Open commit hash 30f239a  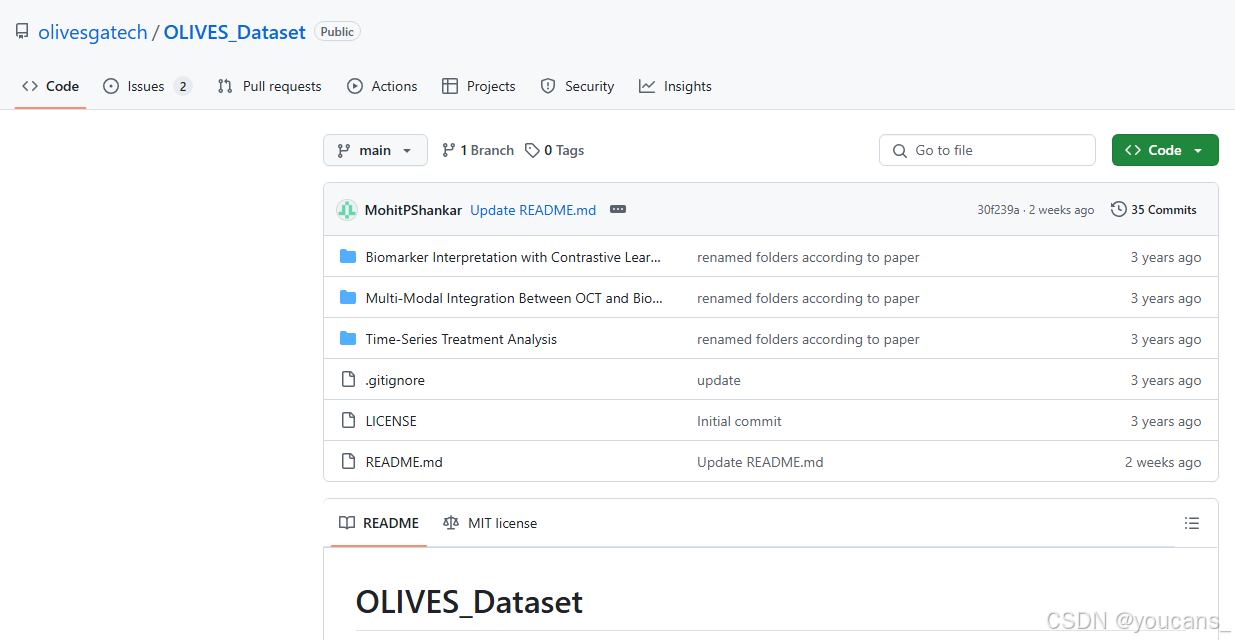point(998,210)
